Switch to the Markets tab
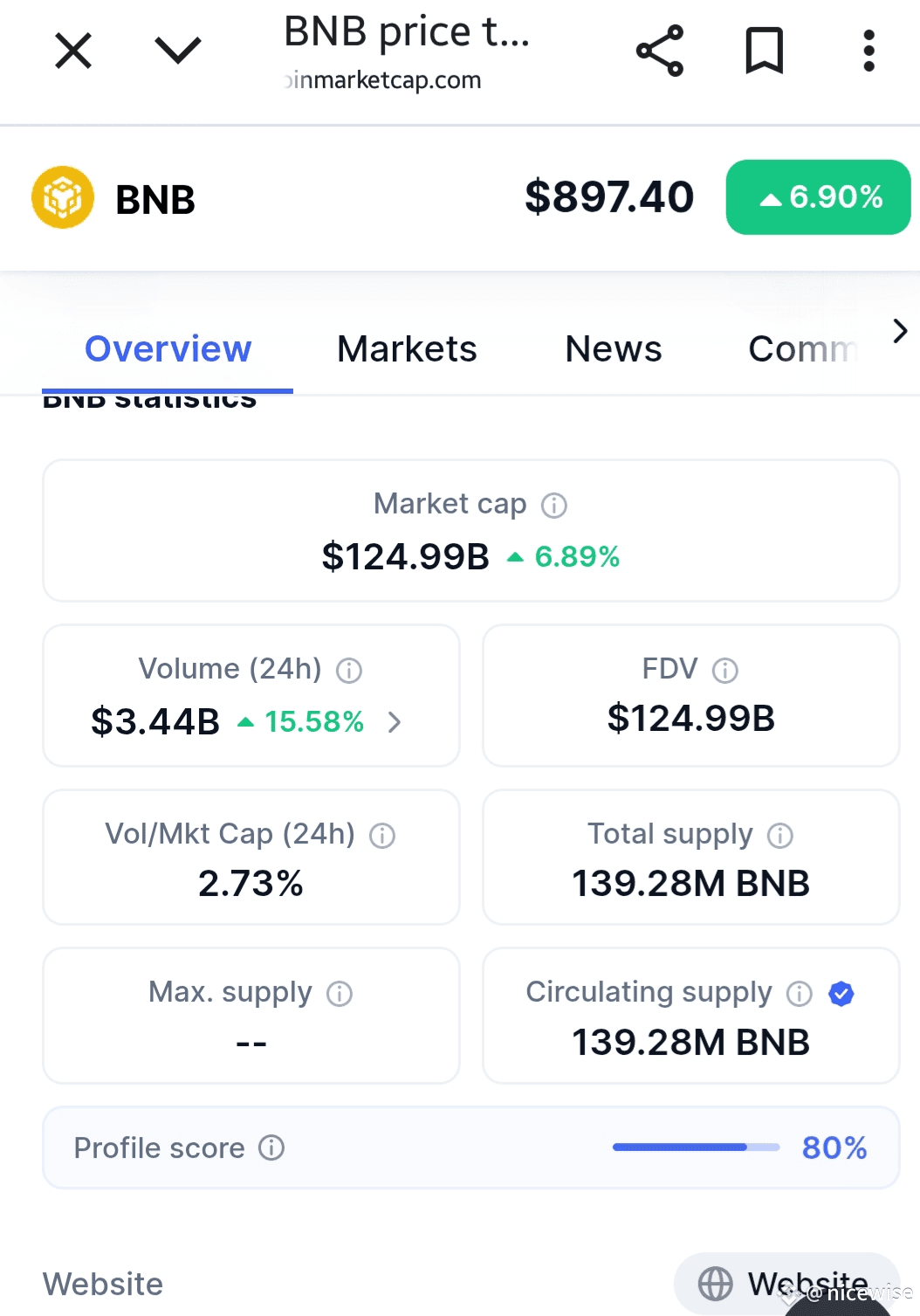Viewport: 920px width, 1316px height. click(407, 349)
